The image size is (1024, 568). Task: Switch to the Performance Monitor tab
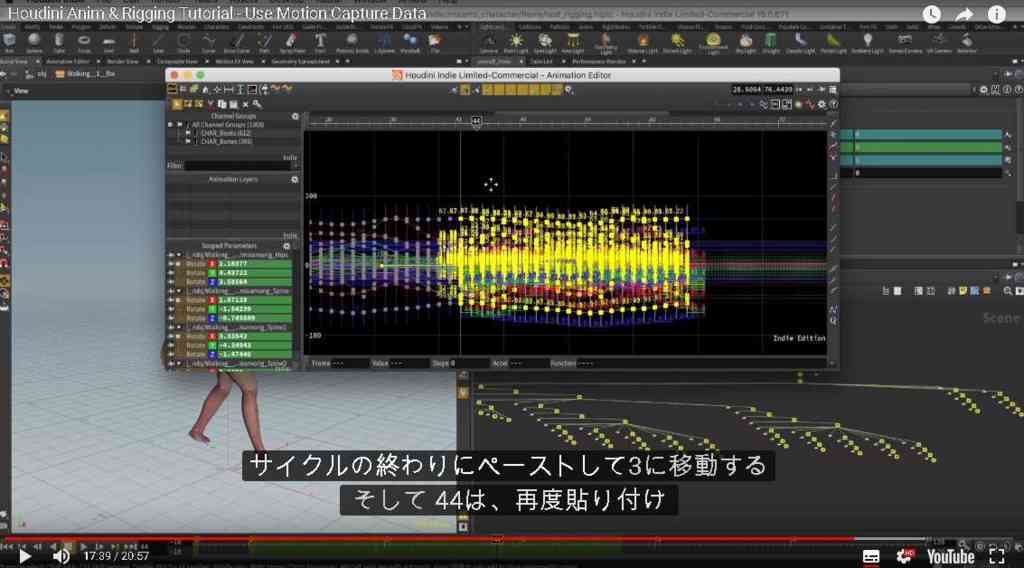pos(599,61)
